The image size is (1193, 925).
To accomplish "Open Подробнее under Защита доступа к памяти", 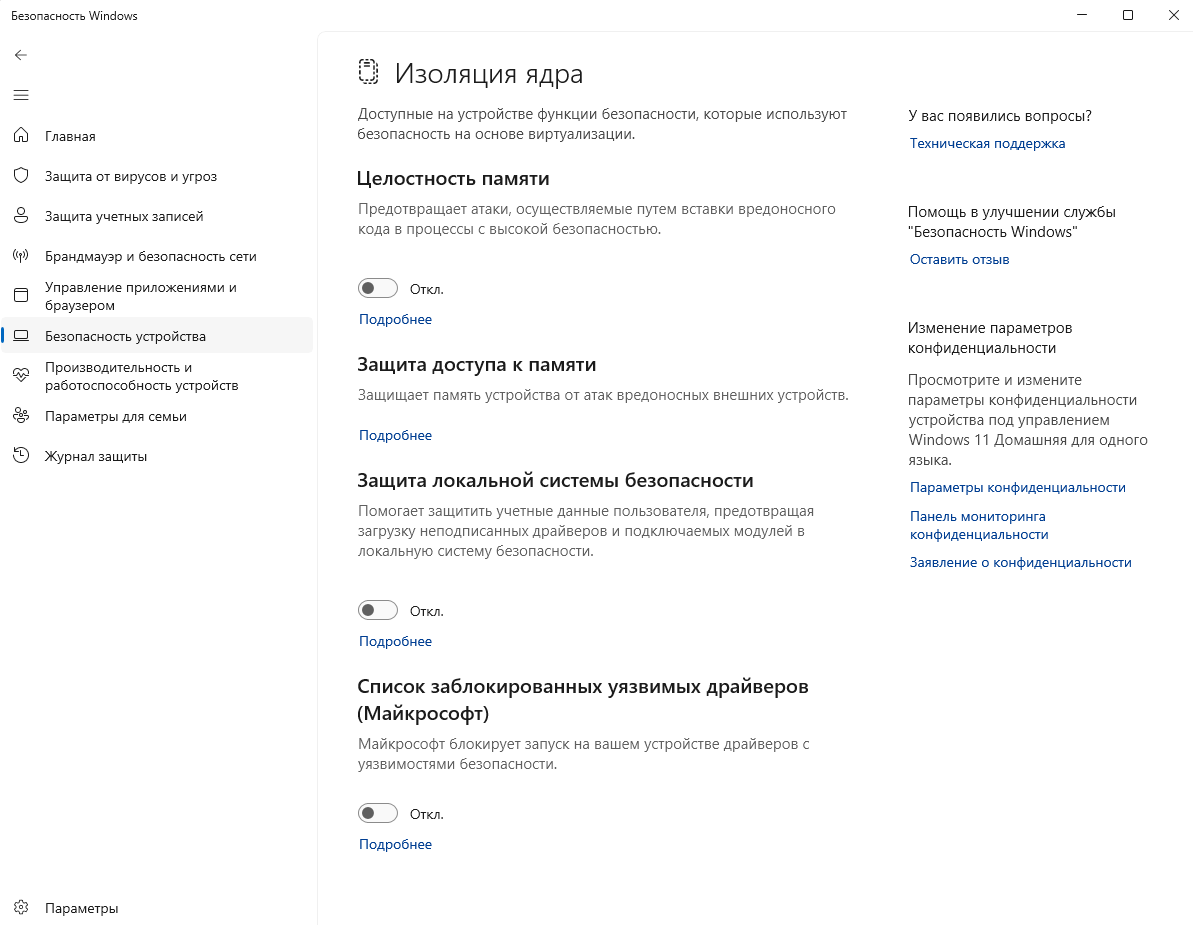I will pos(395,435).
